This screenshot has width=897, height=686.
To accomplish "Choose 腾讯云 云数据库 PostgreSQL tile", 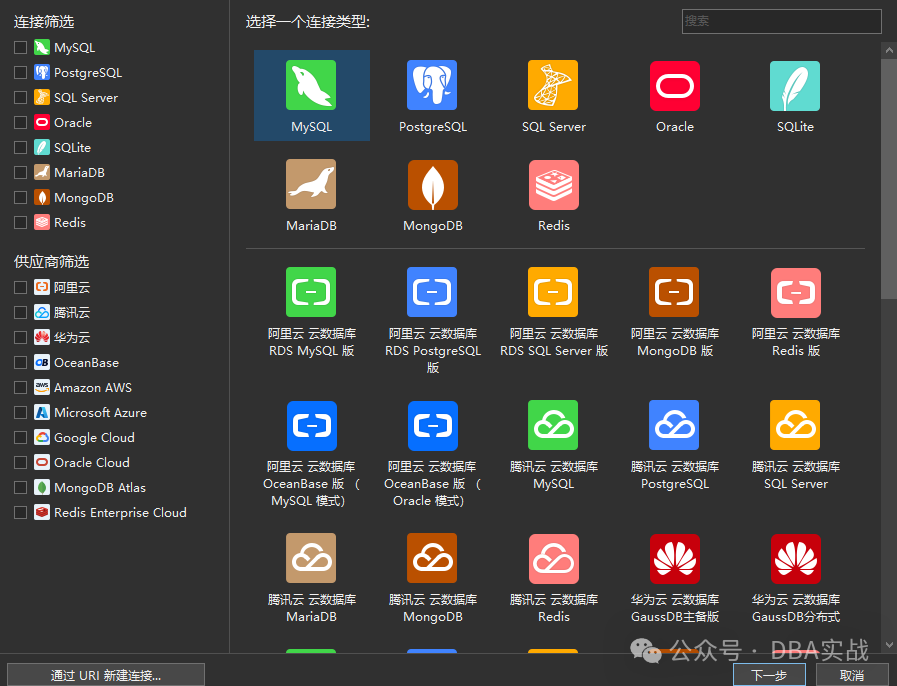I will (x=674, y=445).
